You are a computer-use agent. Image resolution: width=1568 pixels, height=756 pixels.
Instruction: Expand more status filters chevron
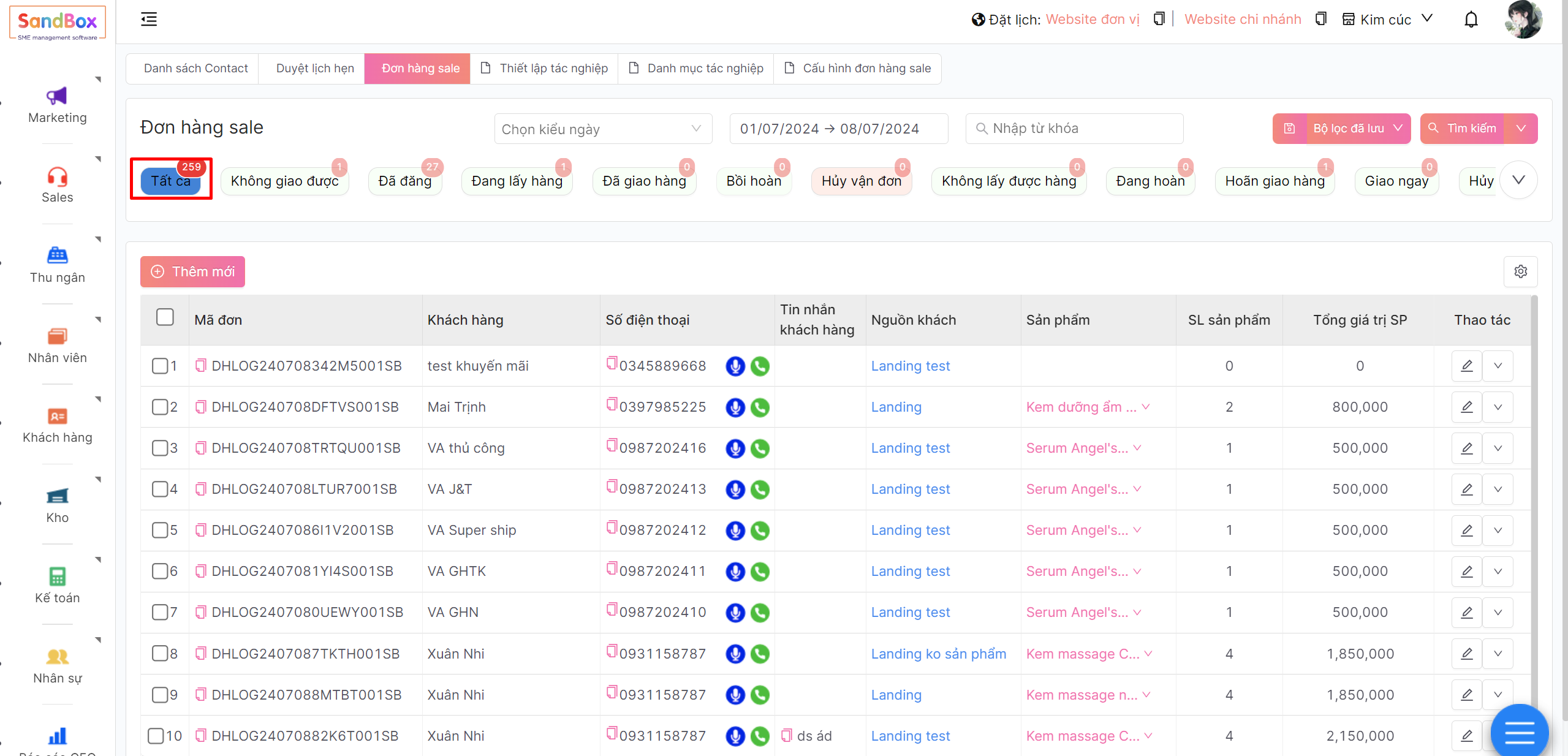coord(1518,180)
